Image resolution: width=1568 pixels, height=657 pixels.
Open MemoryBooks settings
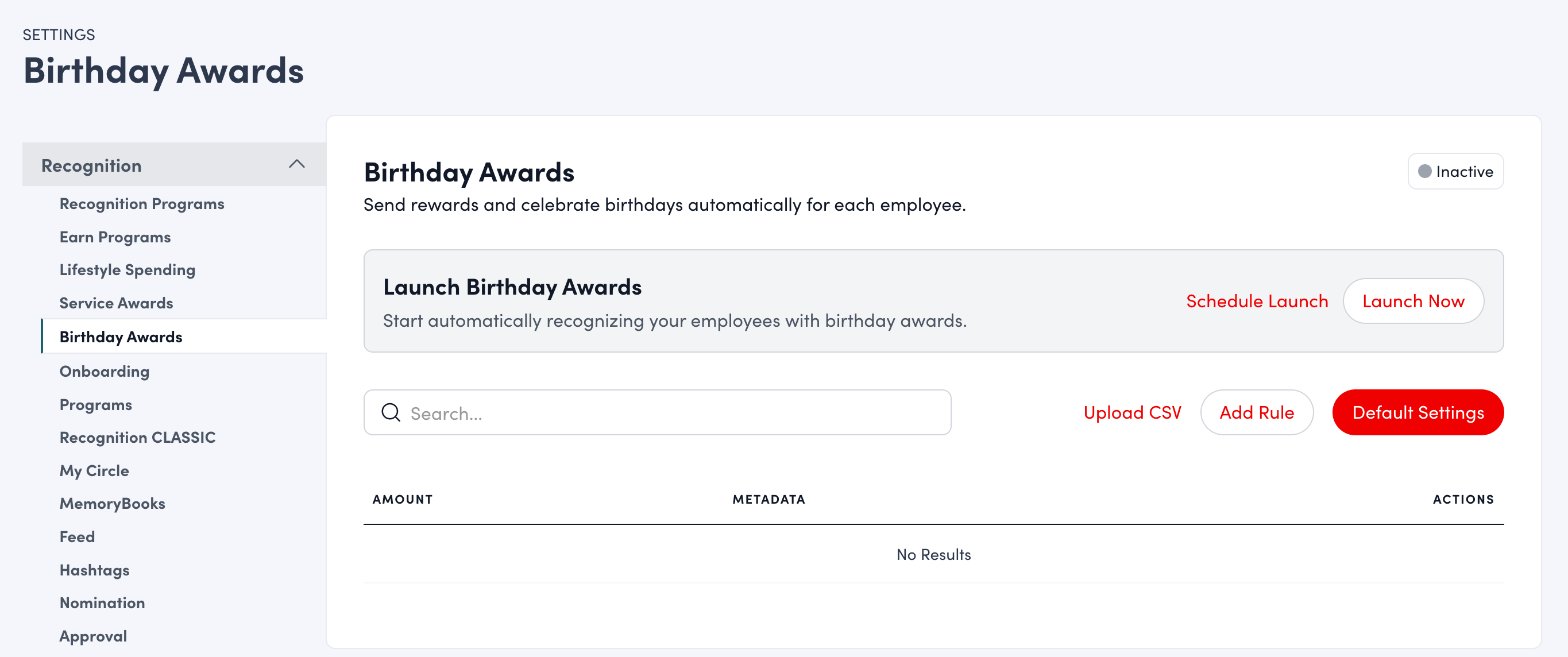click(x=113, y=504)
